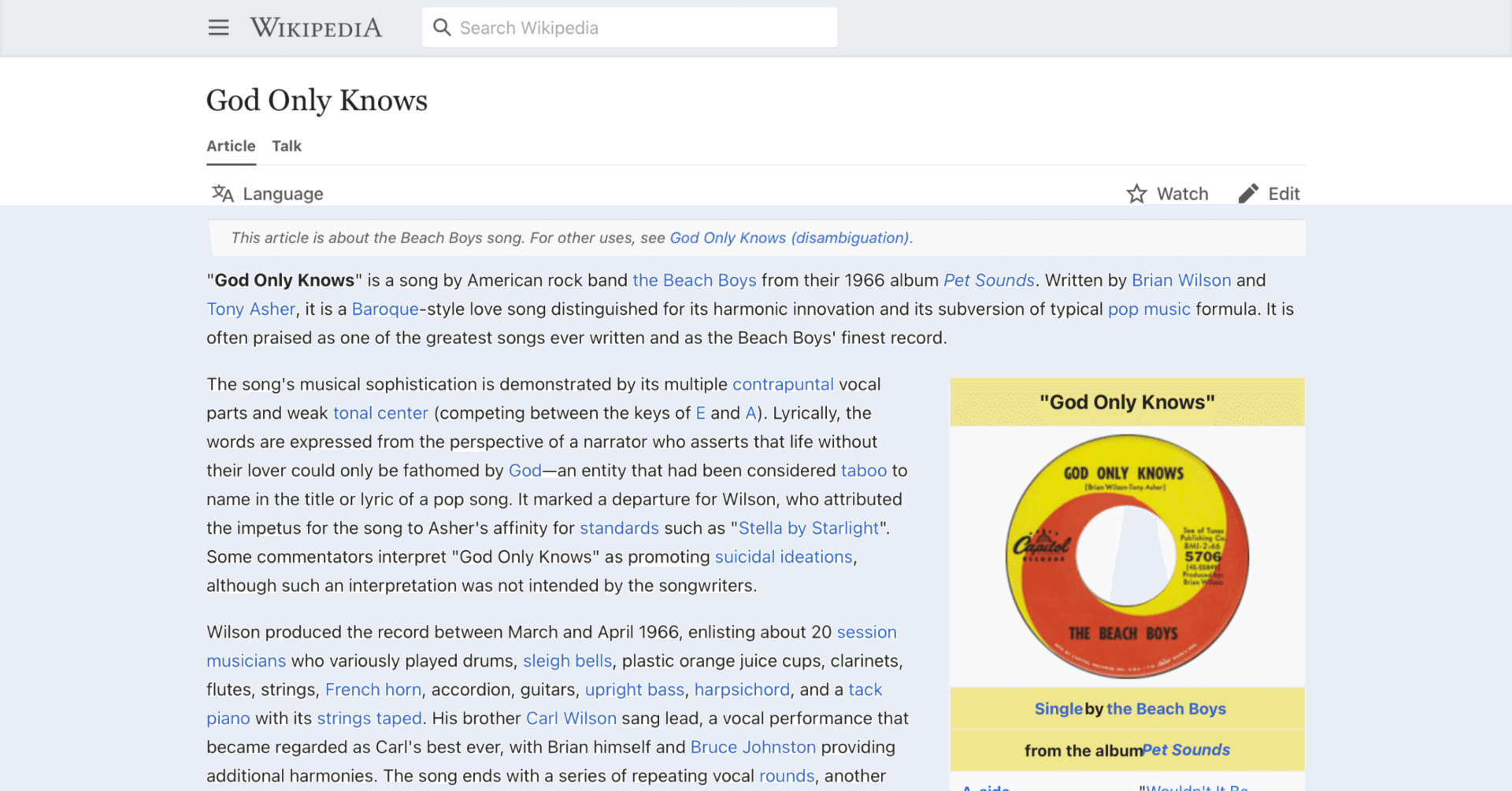The image size is (1512, 791).
Task: Open the standards link
Action: click(x=619, y=528)
